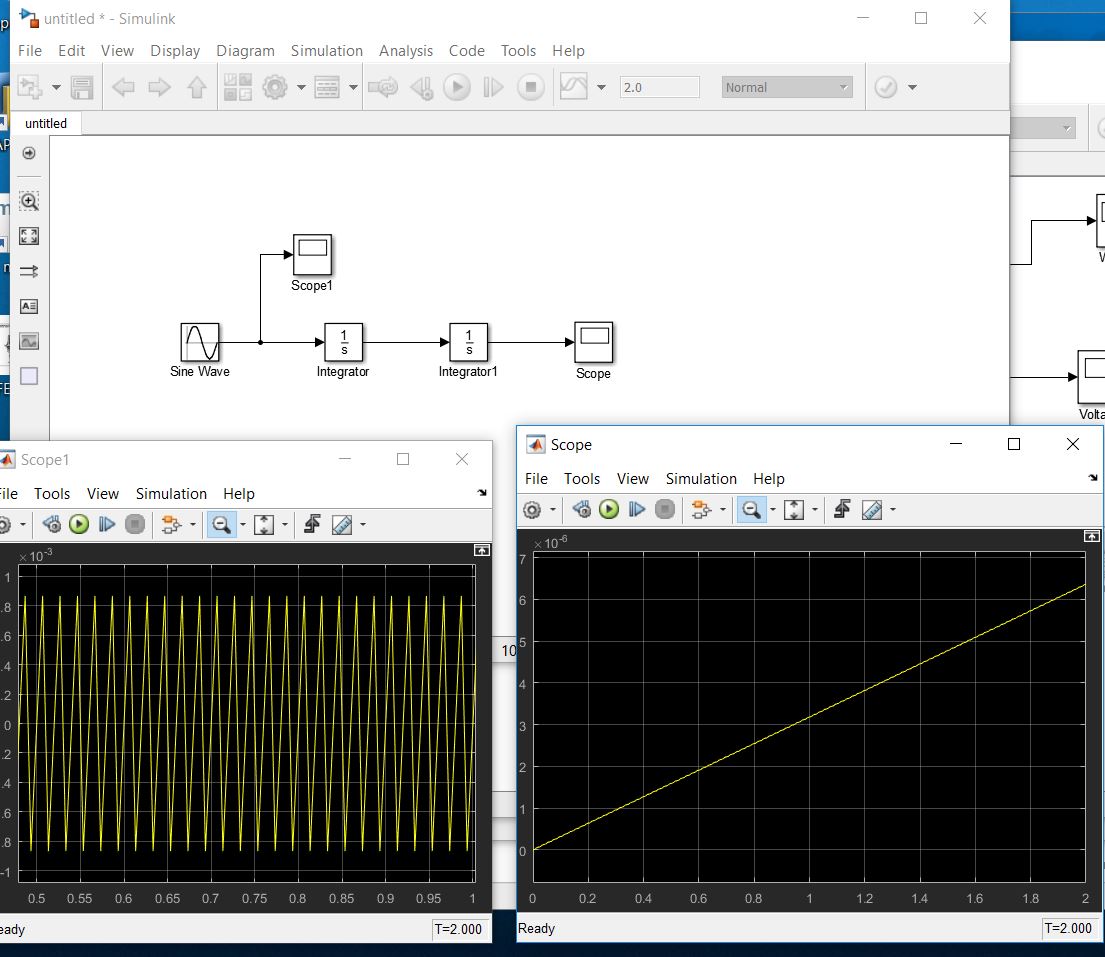
Task: Toggle the Zoom Out tool in Scope window
Action: (749, 510)
